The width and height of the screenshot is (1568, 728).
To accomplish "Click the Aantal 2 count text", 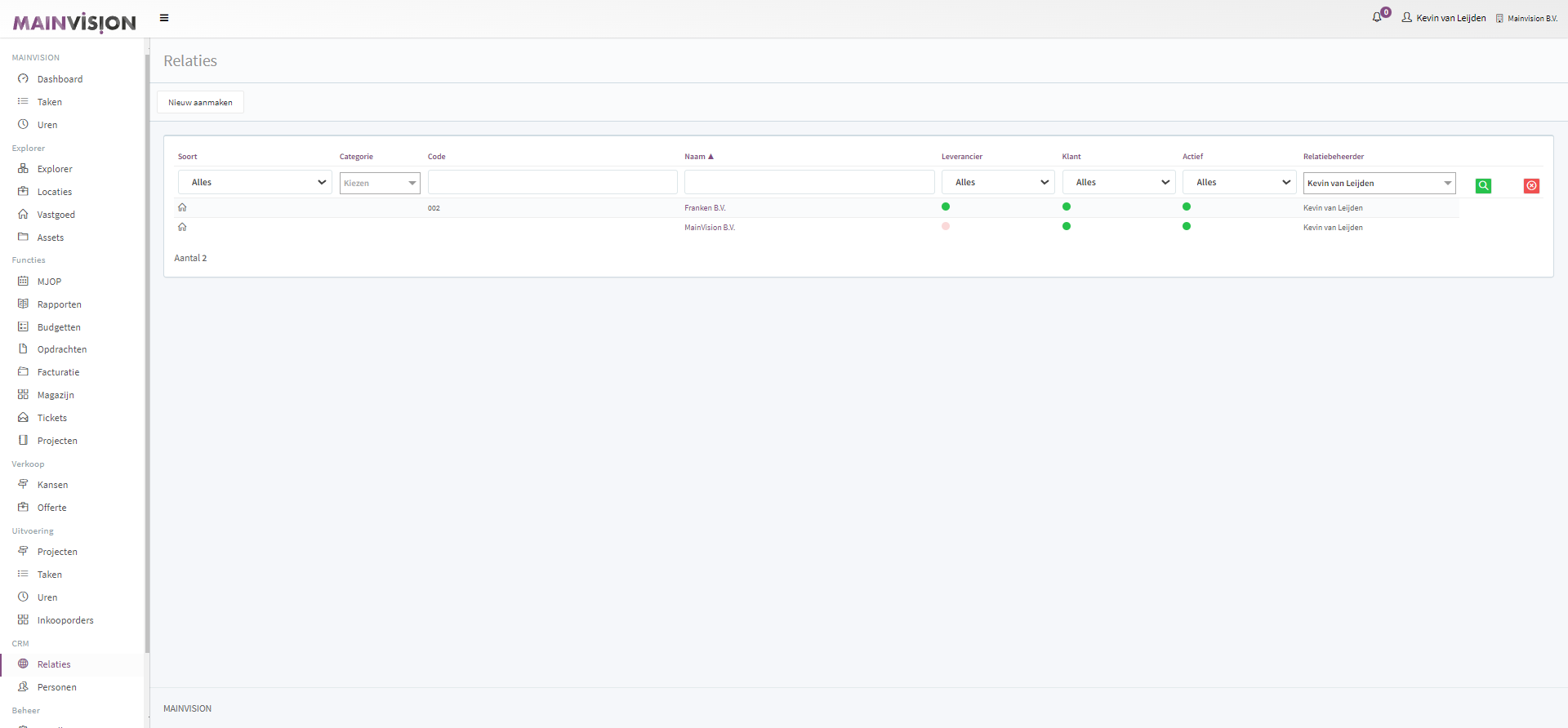I will click(x=190, y=258).
